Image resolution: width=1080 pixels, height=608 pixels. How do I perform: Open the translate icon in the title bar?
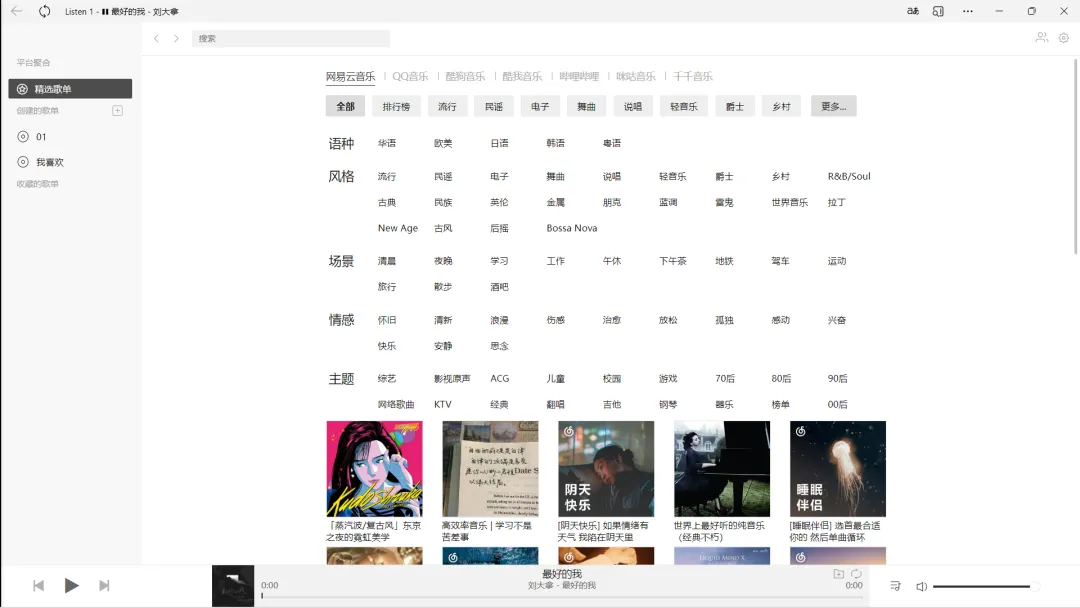tap(913, 11)
